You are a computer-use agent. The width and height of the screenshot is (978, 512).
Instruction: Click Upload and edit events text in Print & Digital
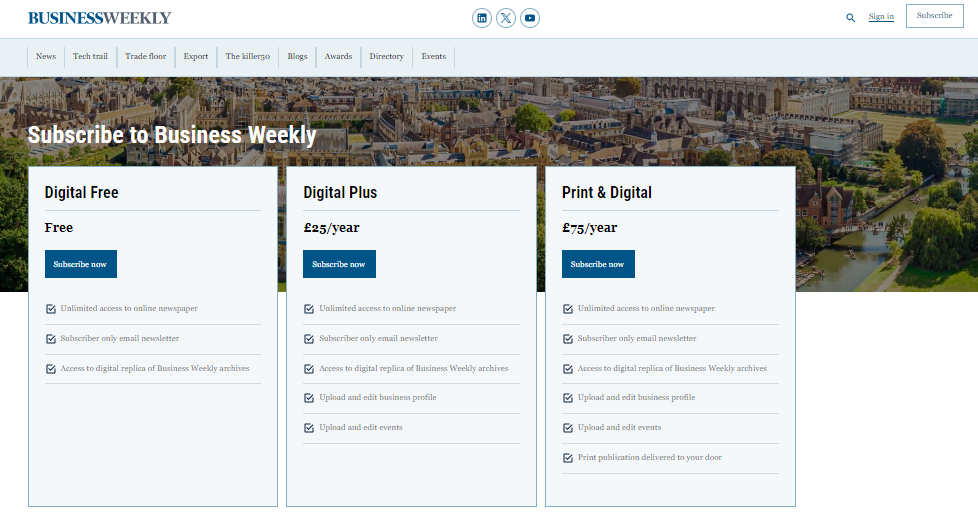619,427
